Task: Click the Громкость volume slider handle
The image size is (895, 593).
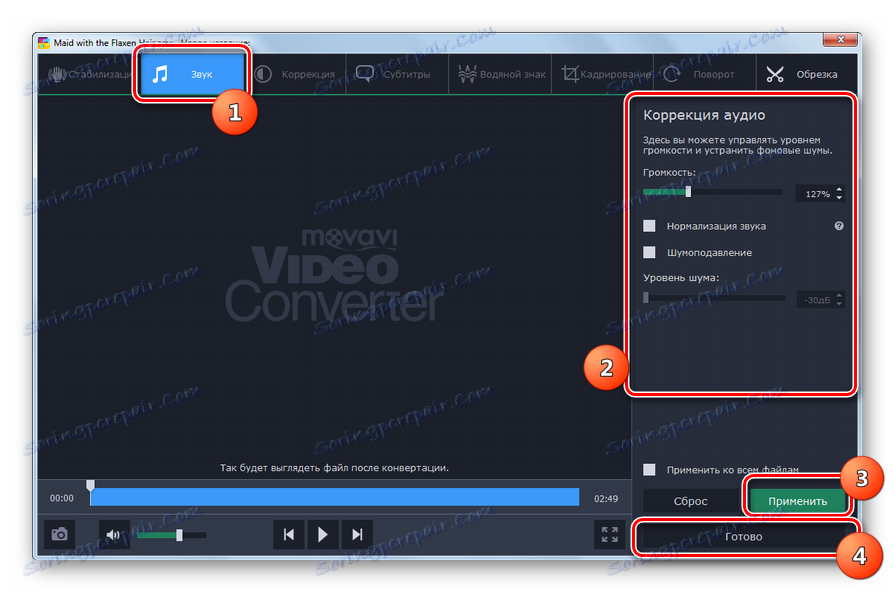Action: pyautogui.click(x=688, y=192)
